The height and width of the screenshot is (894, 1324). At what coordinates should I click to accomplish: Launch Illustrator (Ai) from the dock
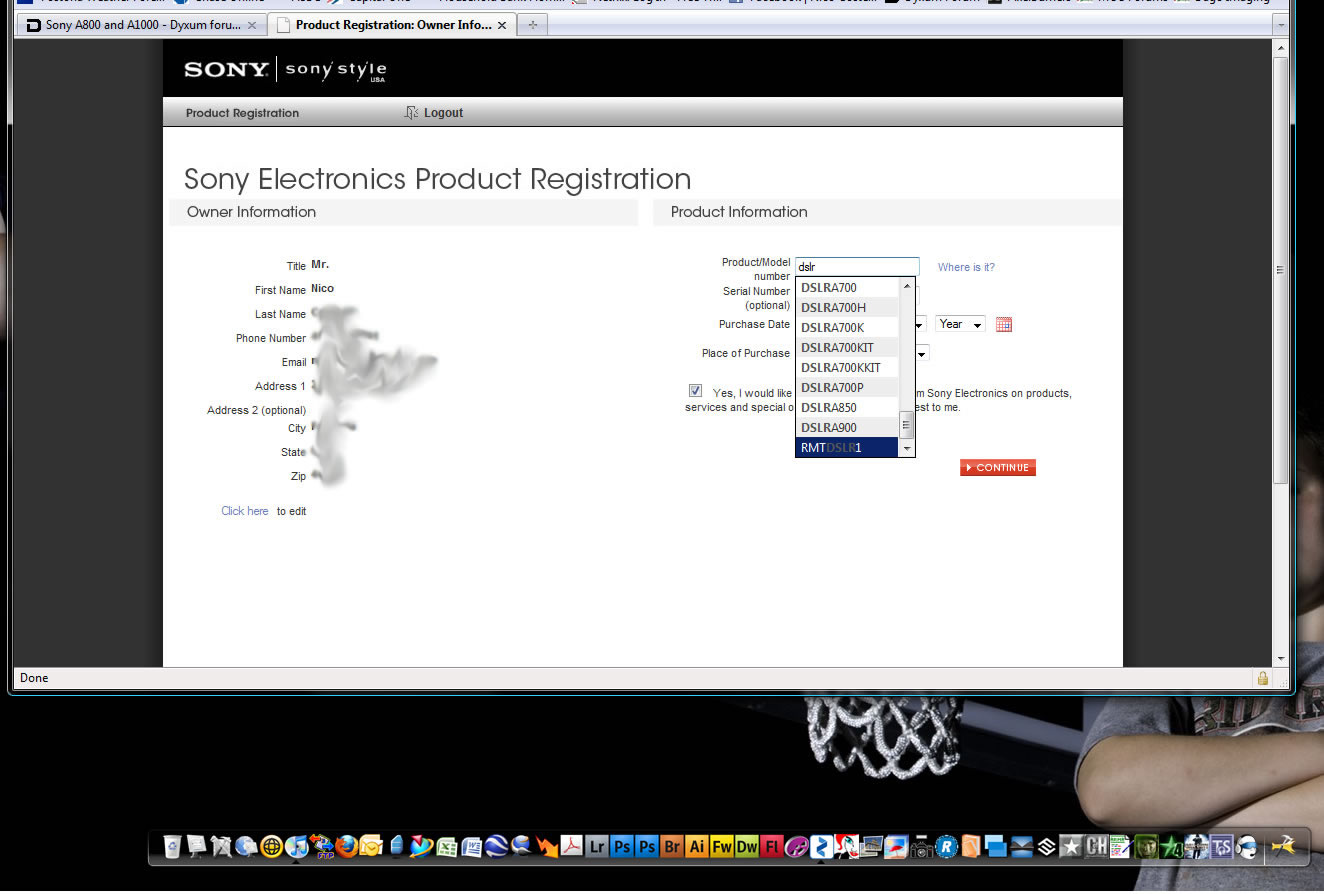point(697,847)
